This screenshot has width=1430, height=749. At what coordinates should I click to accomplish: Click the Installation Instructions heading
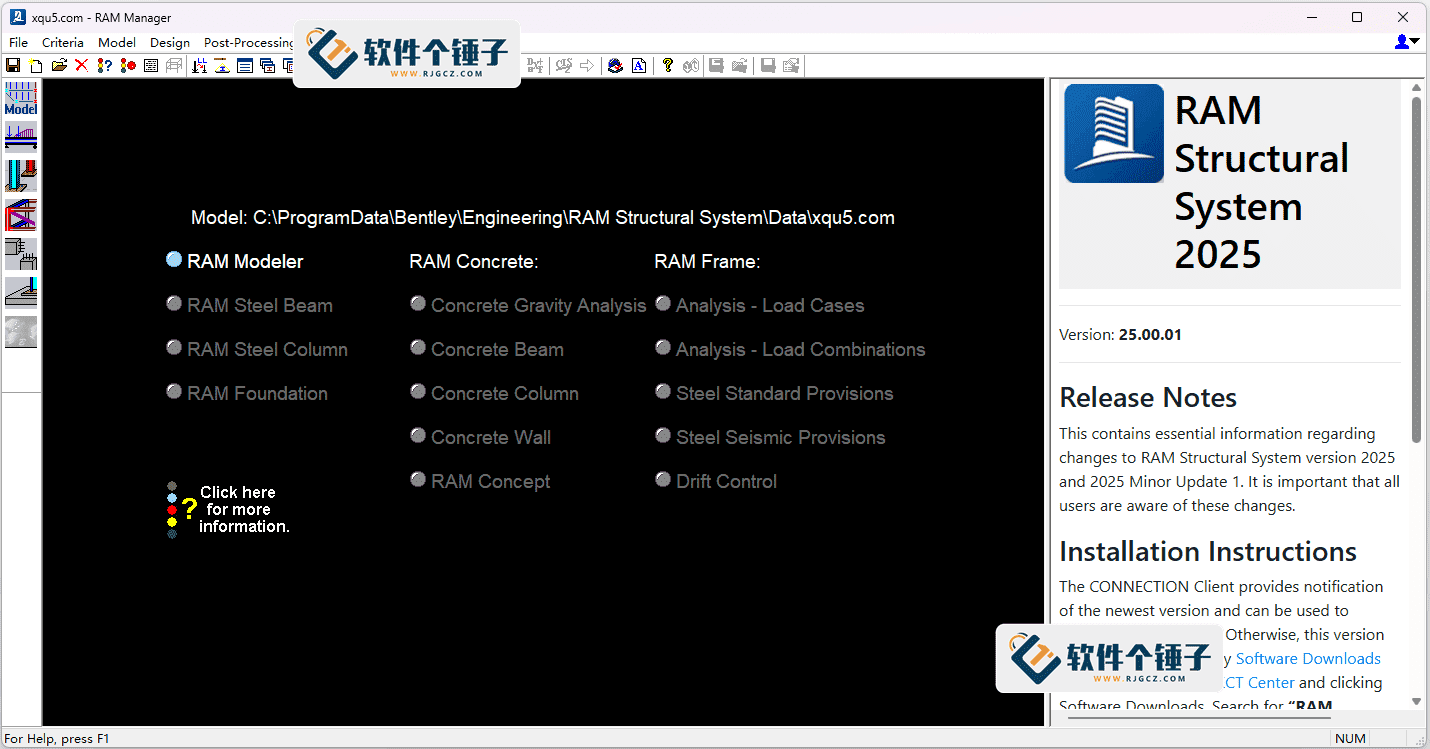coord(1208,552)
